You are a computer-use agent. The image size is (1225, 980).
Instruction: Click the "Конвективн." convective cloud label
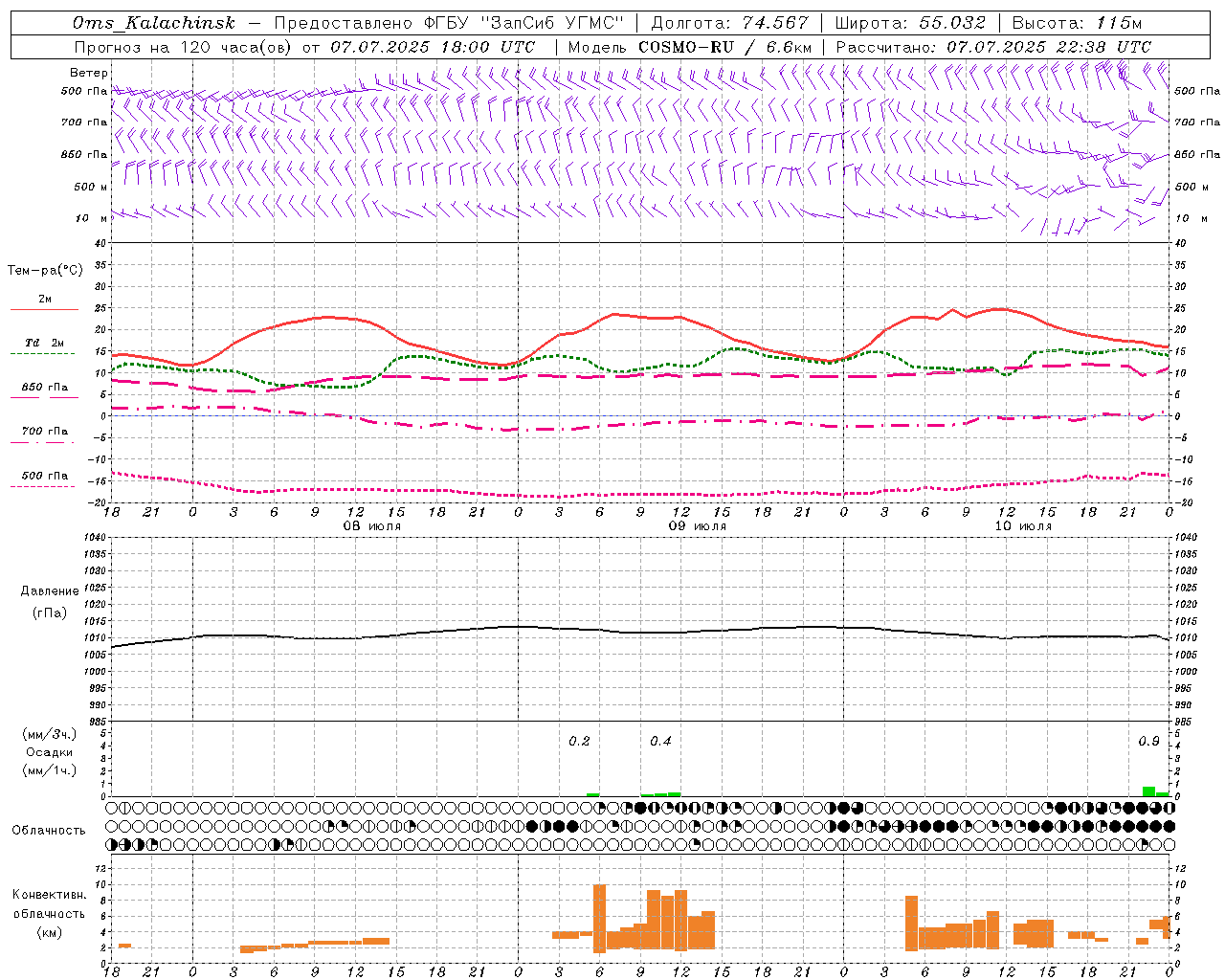pyautogui.click(x=49, y=895)
